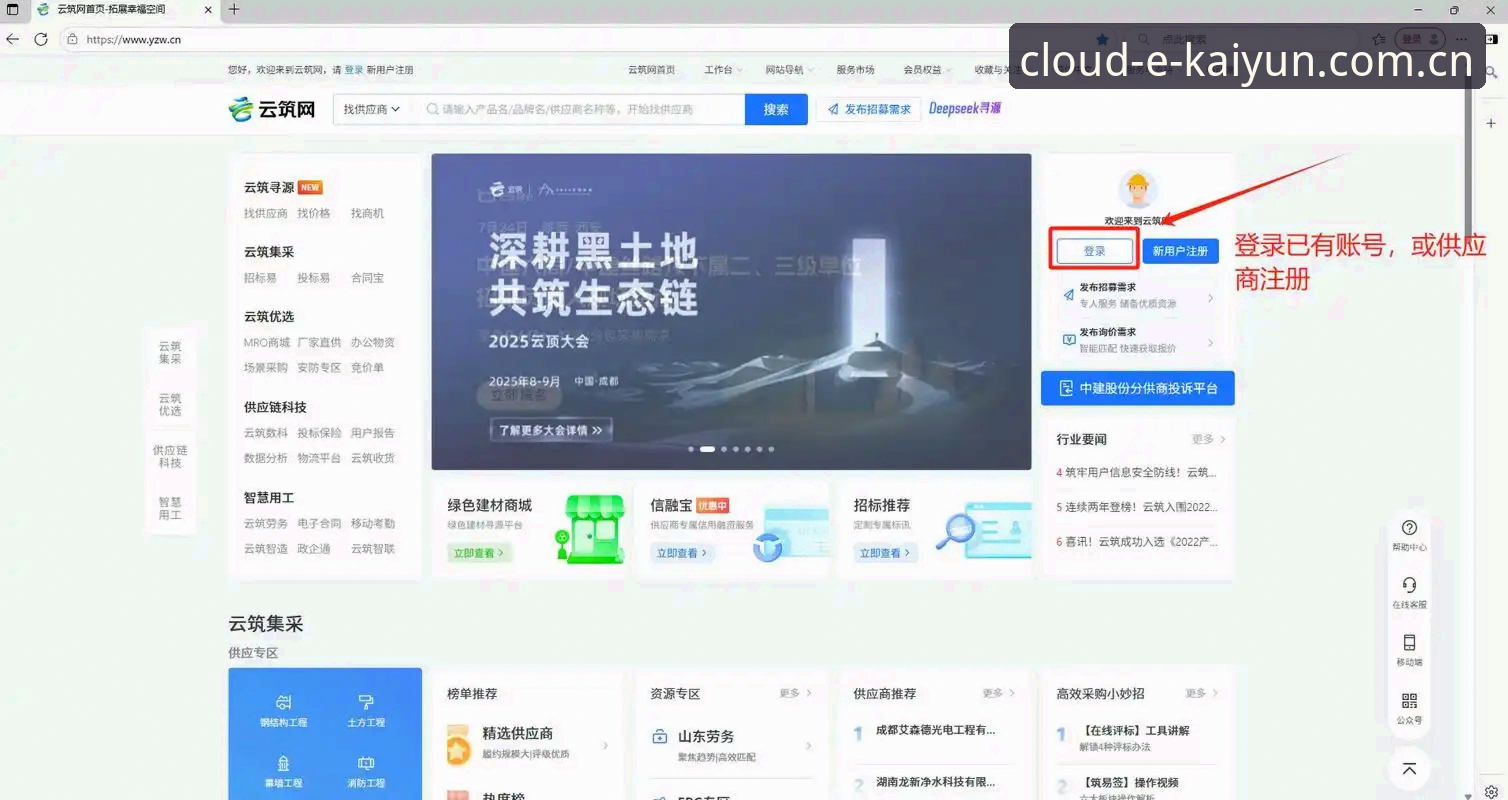Click 更多 next to 高效采购小妙招

click(1201, 693)
